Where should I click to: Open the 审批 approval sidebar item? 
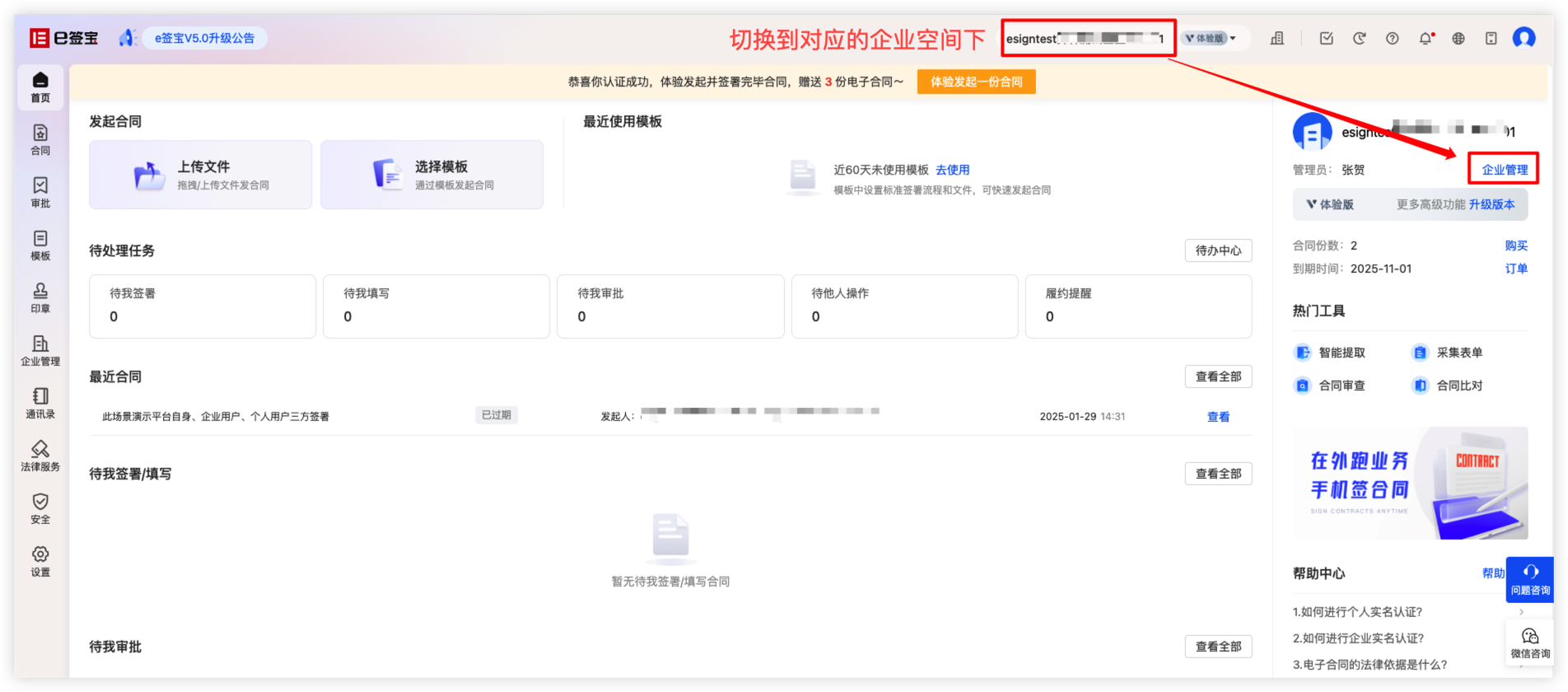click(40, 193)
